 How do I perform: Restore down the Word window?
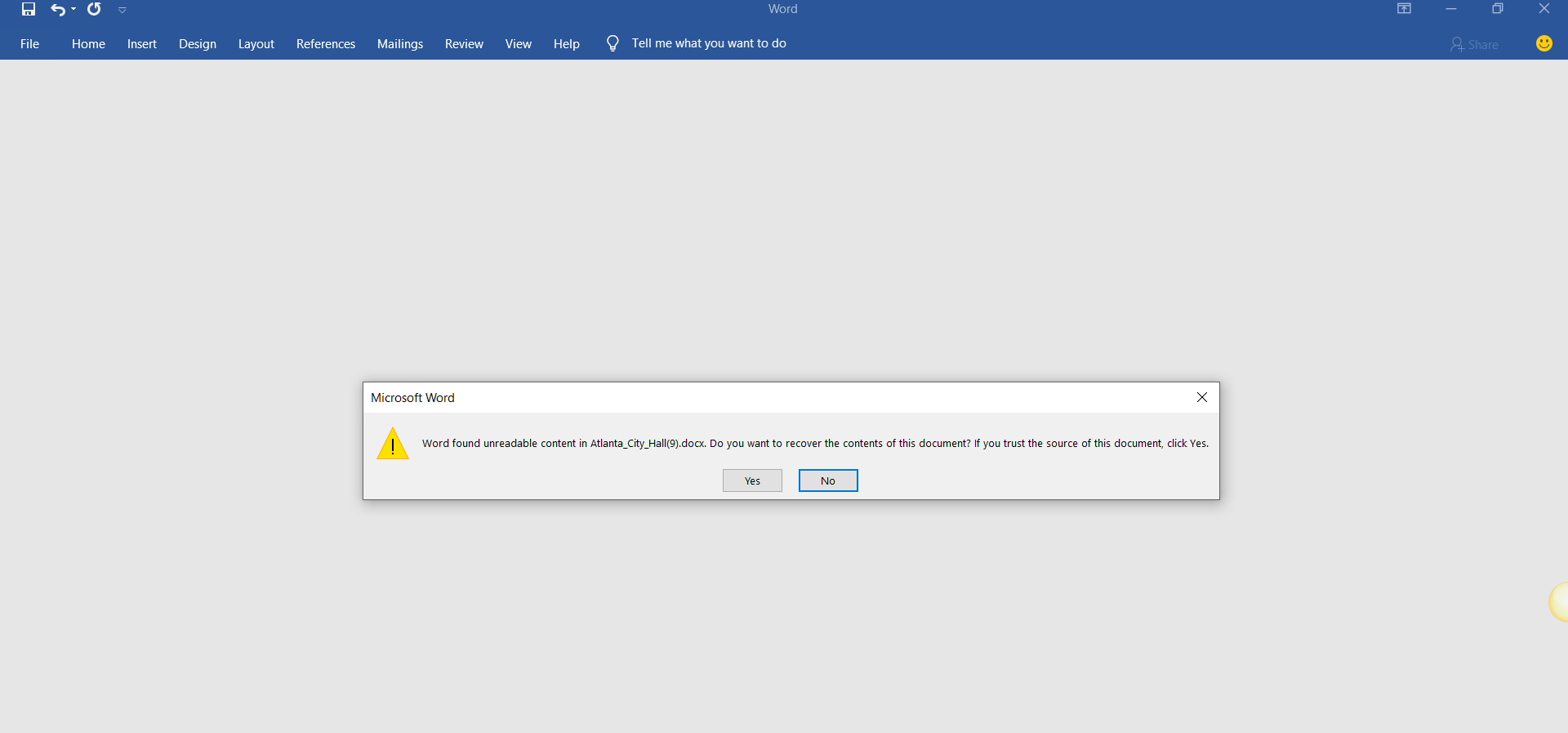(1498, 9)
